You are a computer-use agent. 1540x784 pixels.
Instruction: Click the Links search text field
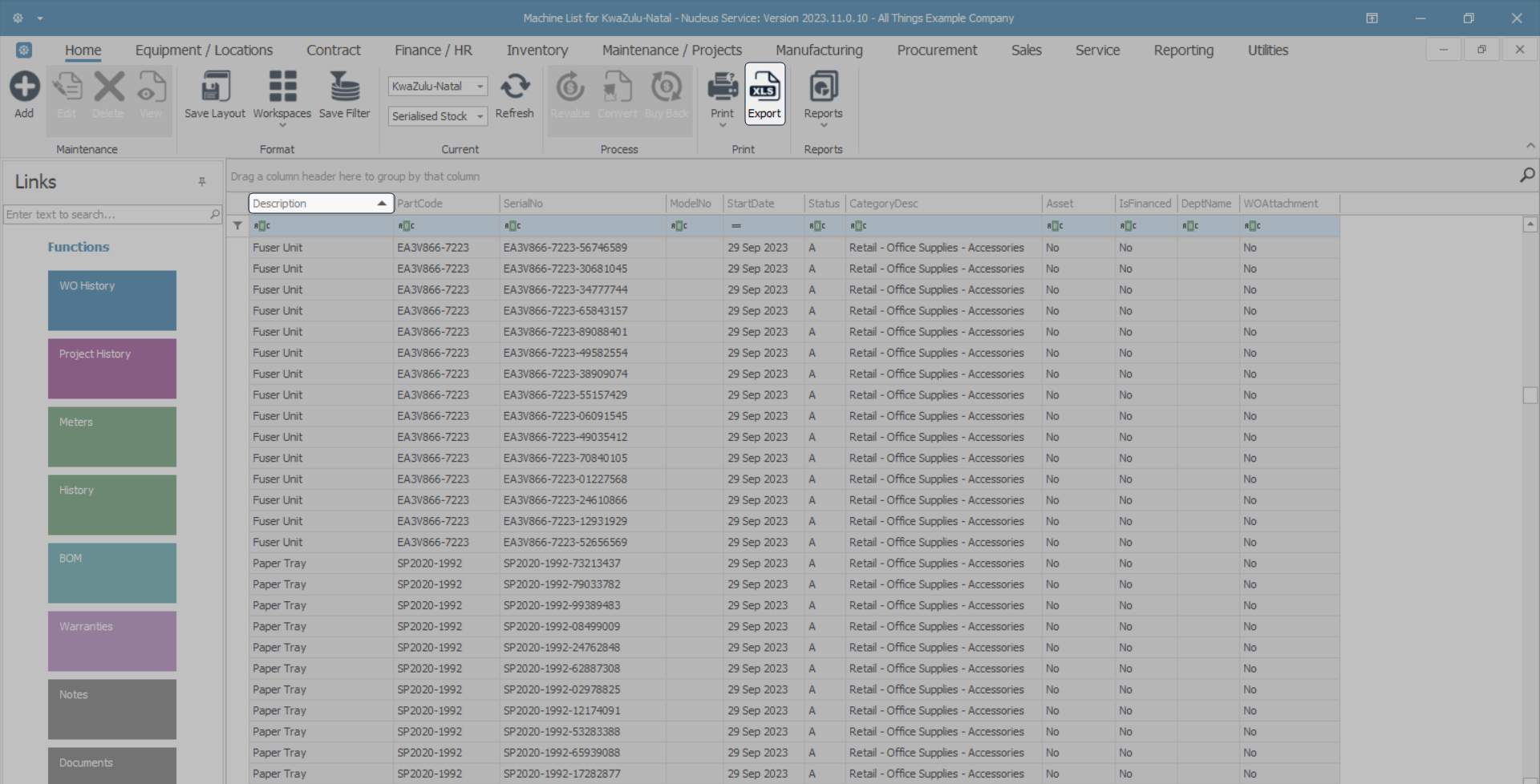click(x=104, y=215)
